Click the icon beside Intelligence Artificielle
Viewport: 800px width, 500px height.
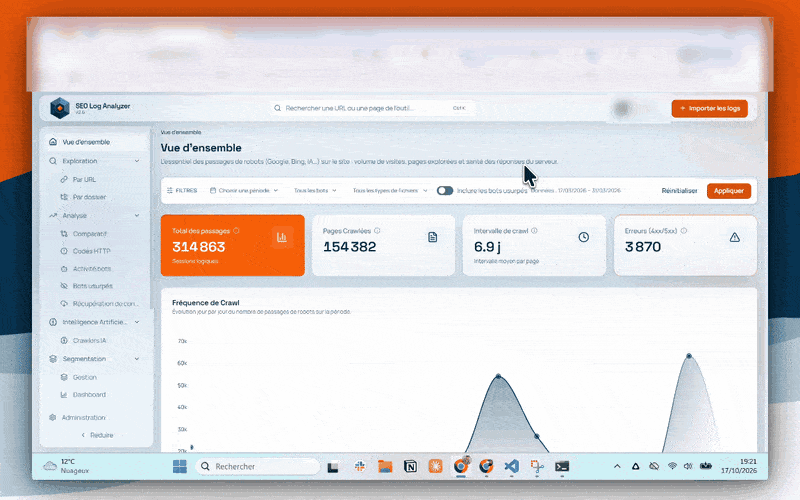(x=53, y=322)
